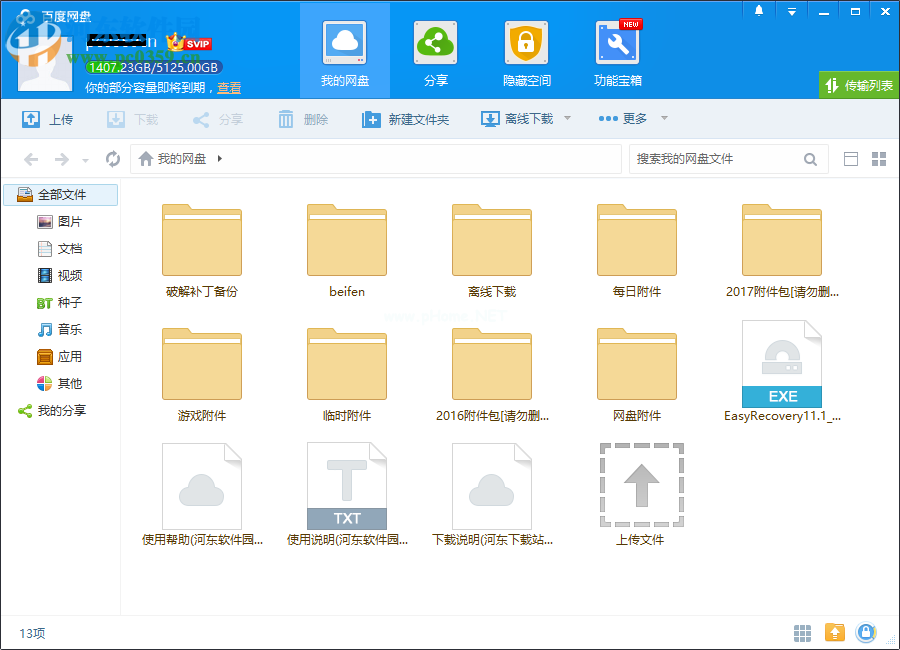Image resolution: width=900 pixels, height=650 pixels.
Task: Click the 查看 capacity link
Action: point(229,88)
